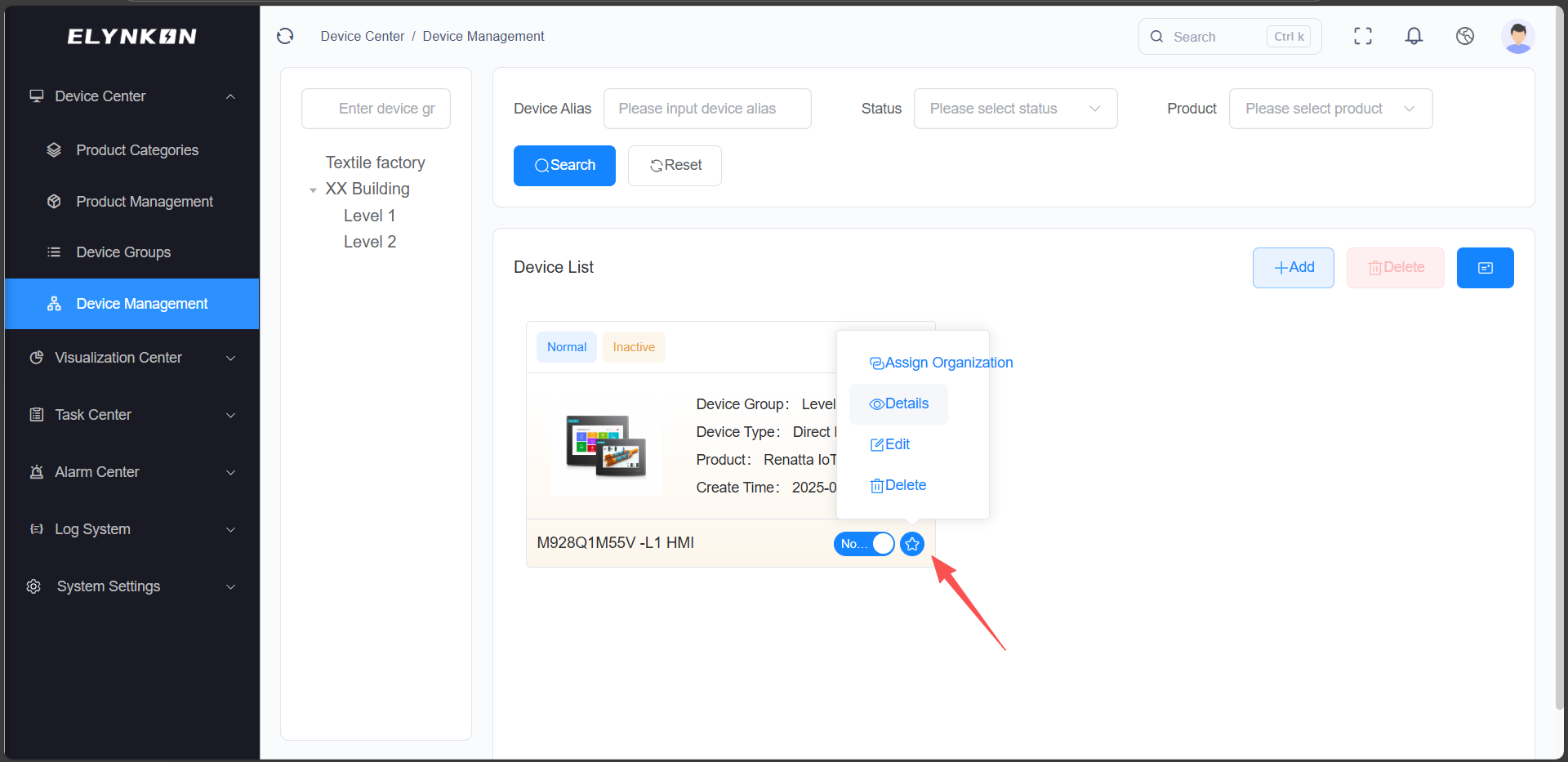Expand the Alarm Center chevron

[x=231, y=472]
